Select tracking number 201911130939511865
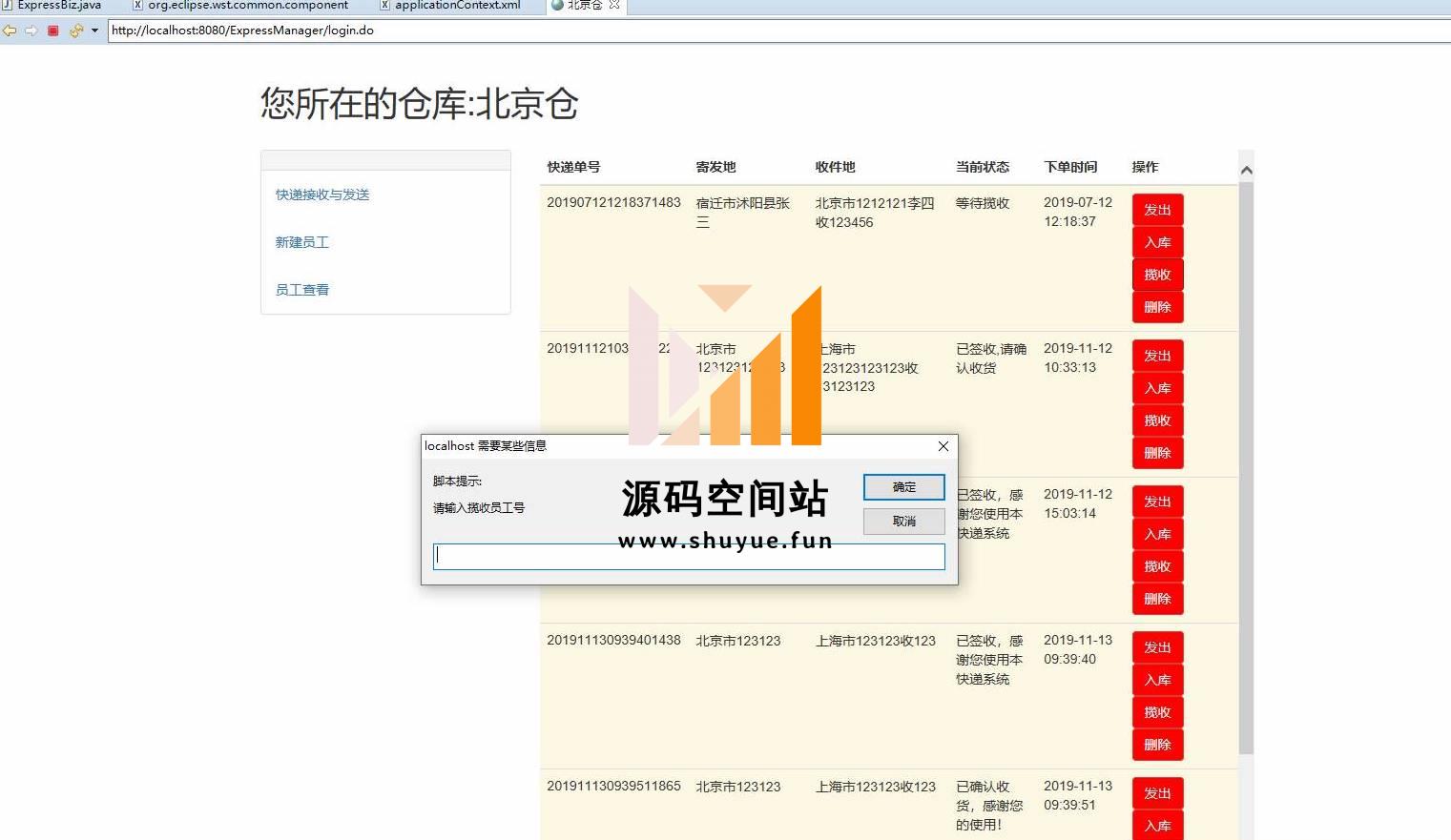 pyautogui.click(x=613, y=786)
